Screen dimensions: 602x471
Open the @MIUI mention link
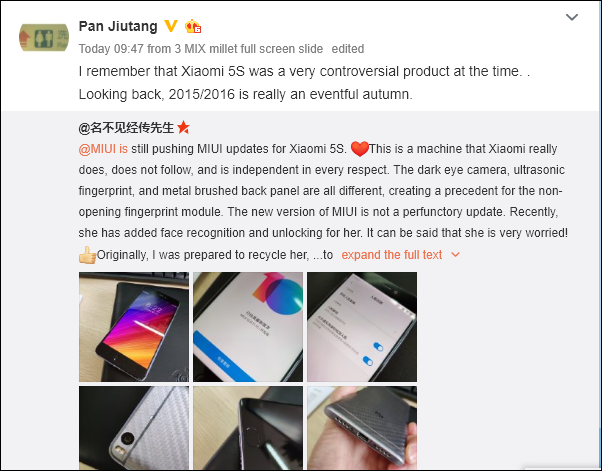(x=103, y=149)
